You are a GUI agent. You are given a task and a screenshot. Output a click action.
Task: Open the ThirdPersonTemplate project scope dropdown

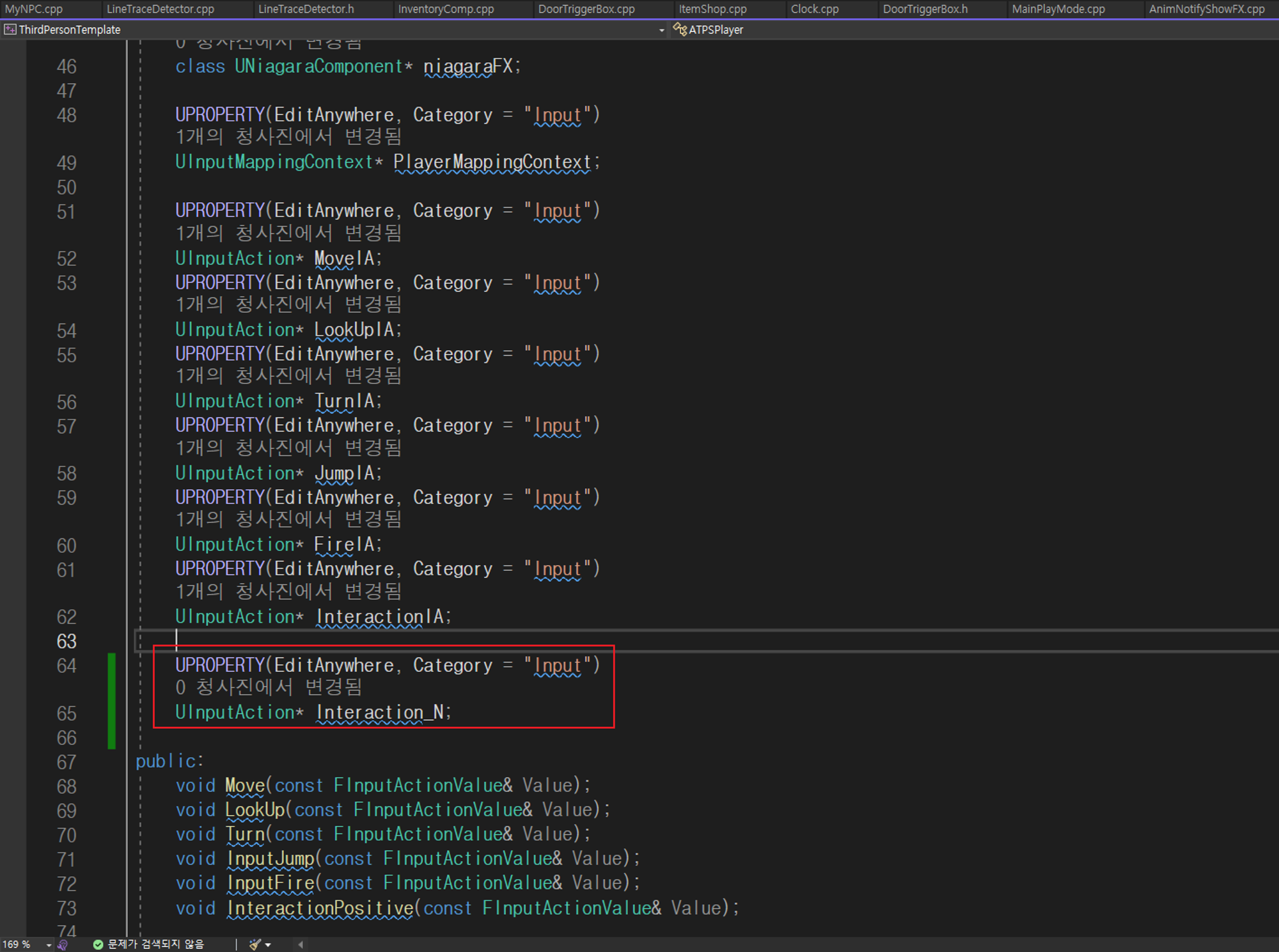(661, 30)
